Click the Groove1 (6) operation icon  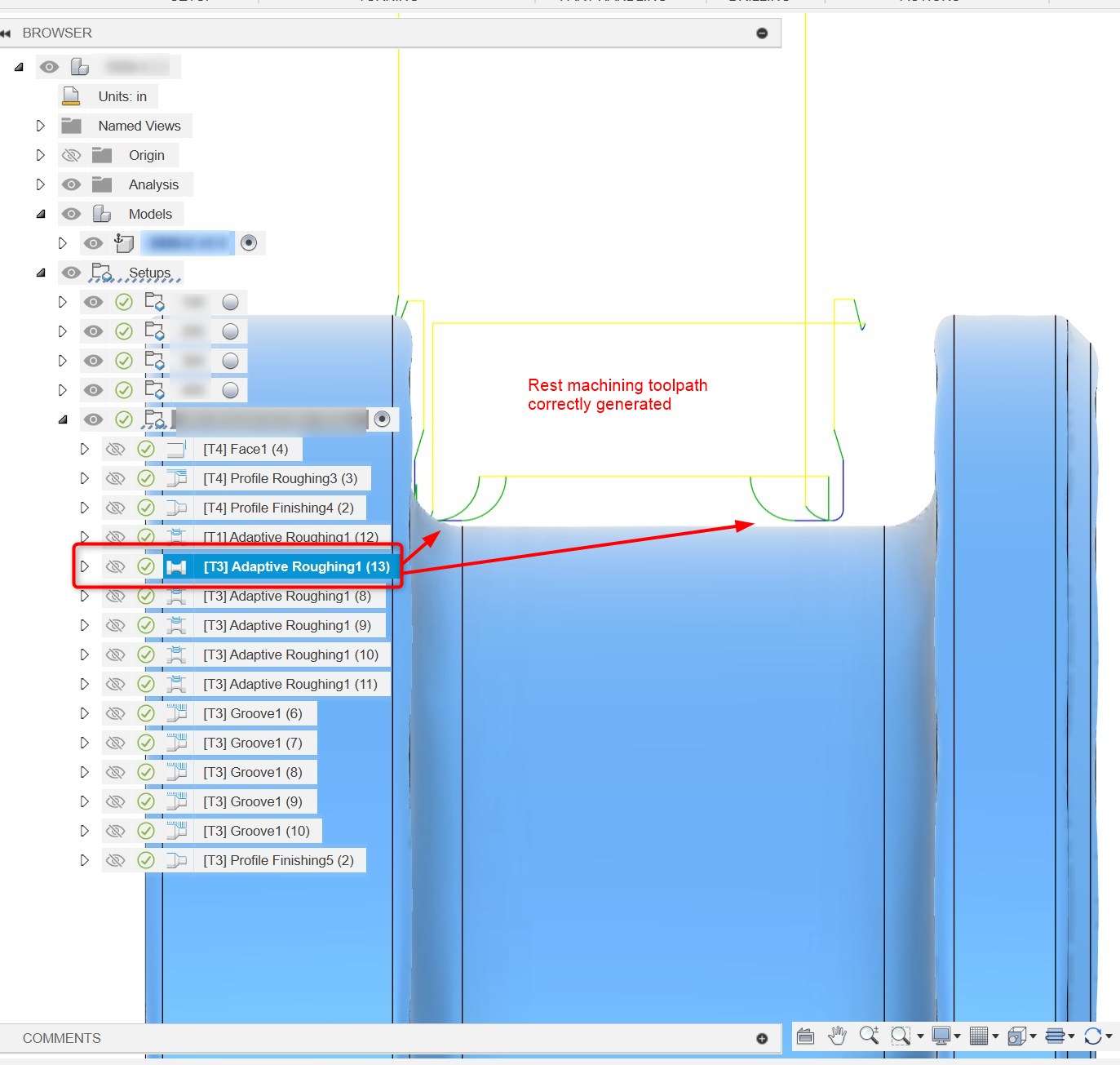pyautogui.click(x=176, y=713)
